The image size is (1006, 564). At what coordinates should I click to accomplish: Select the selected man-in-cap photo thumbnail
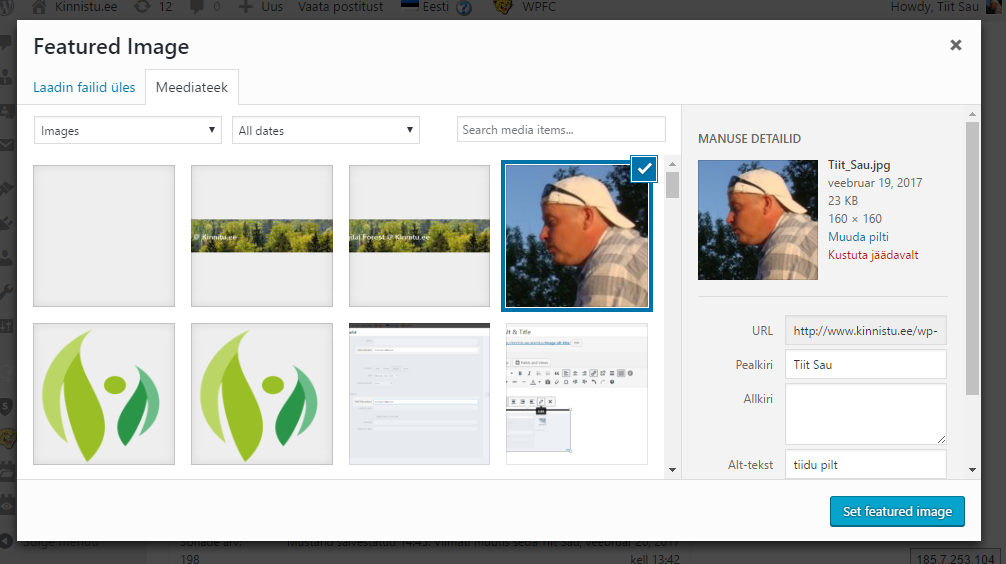click(577, 236)
